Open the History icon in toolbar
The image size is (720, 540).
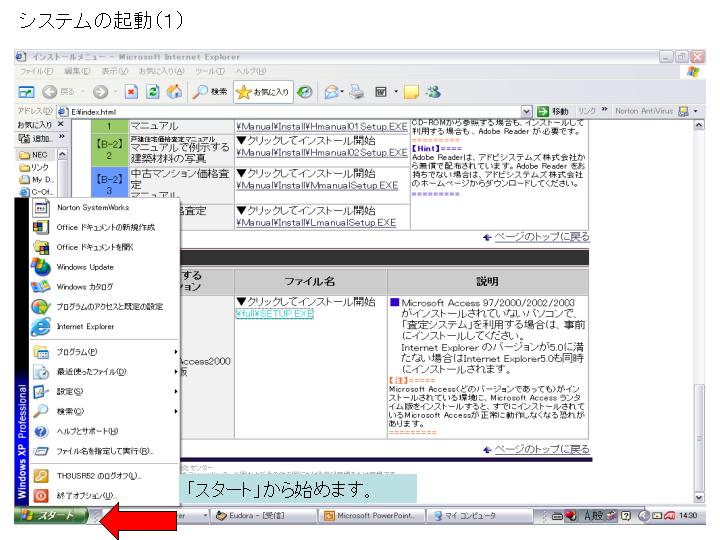pos(304,92)
